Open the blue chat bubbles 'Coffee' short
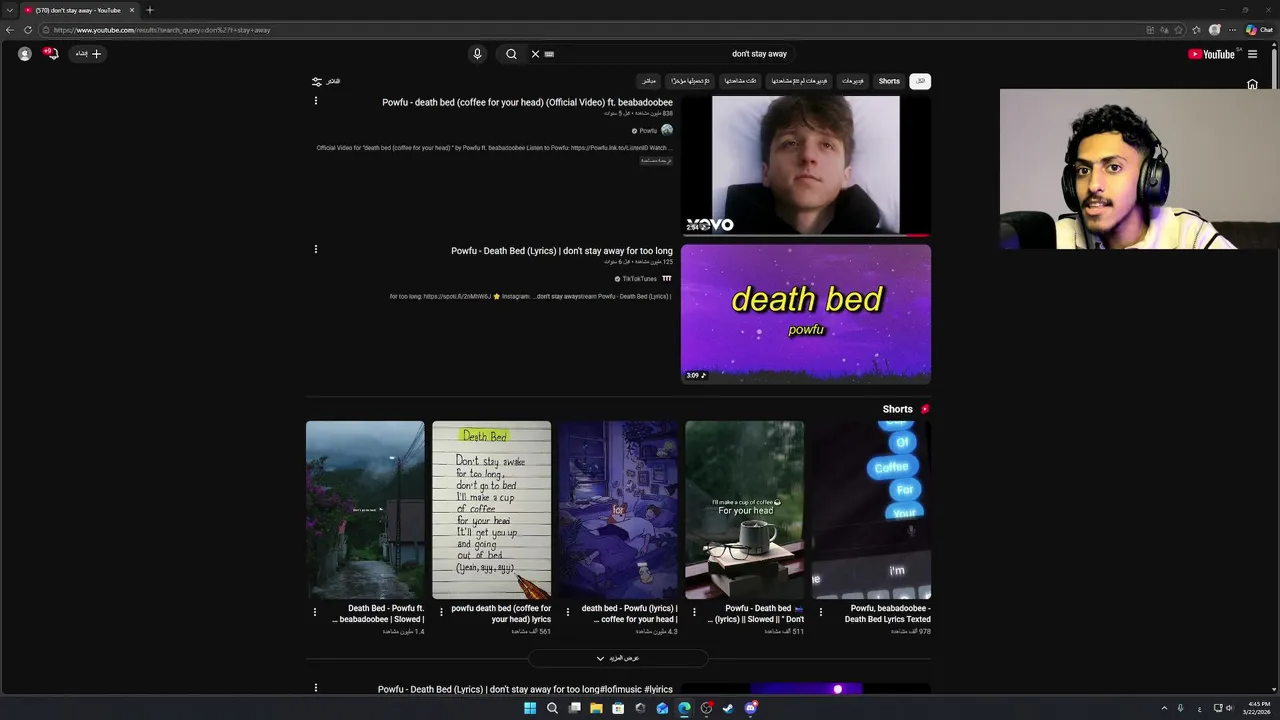This screenshot has width=1280, height=720. coord(871,510)
